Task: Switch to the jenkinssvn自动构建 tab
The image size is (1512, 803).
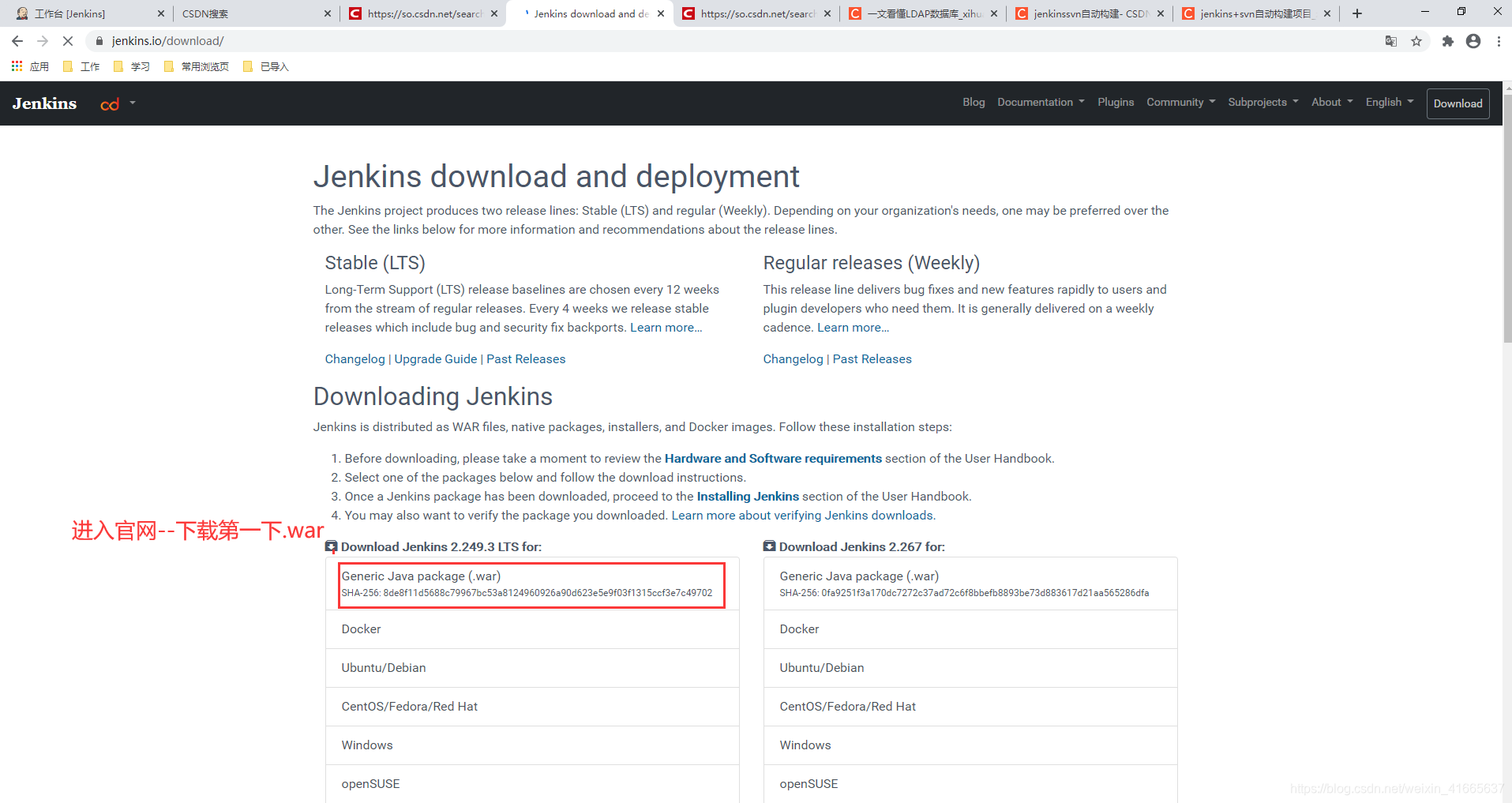Action: tap(1090, 13)
